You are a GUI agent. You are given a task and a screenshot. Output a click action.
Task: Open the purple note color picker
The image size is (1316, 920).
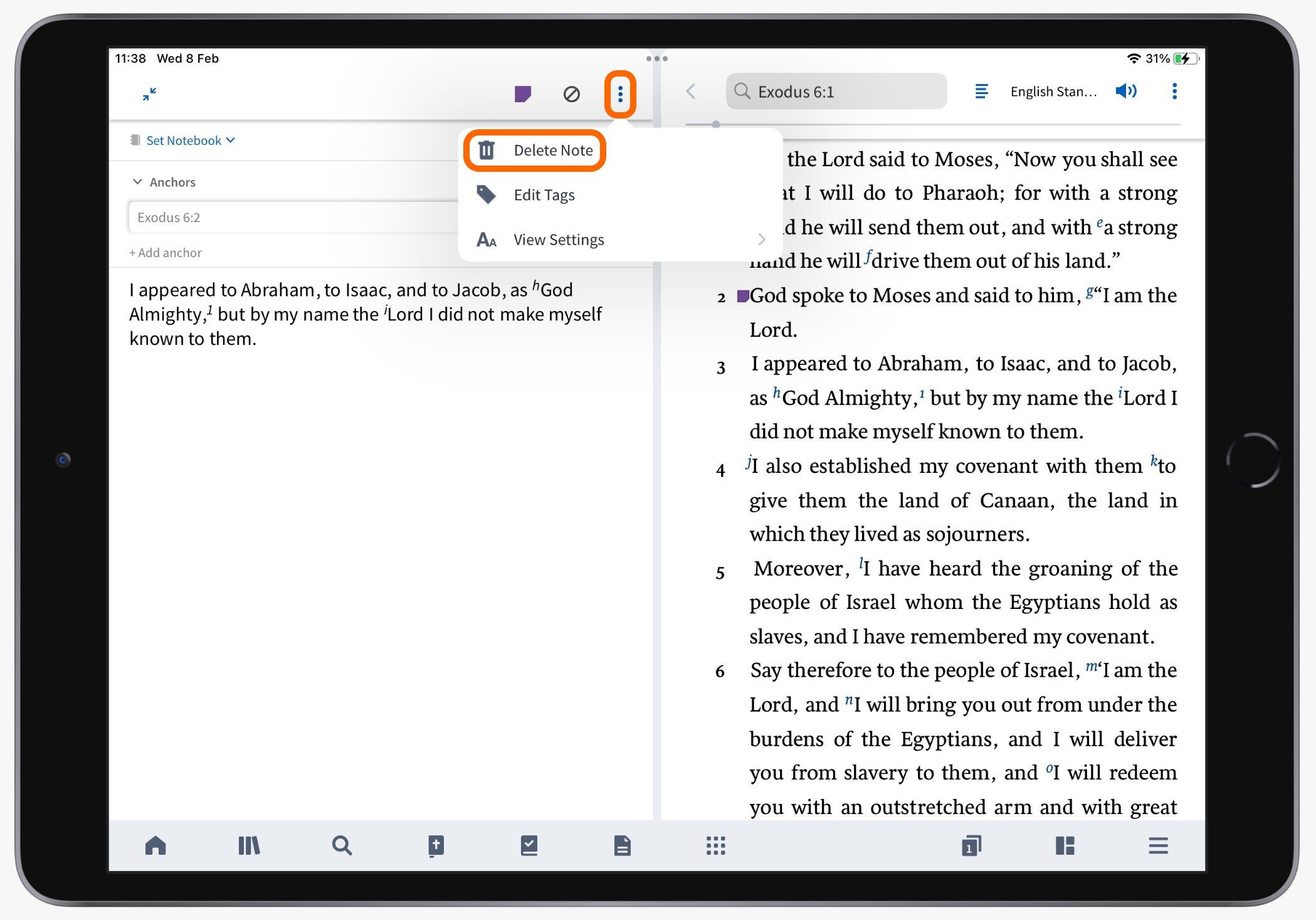point(523,94)
